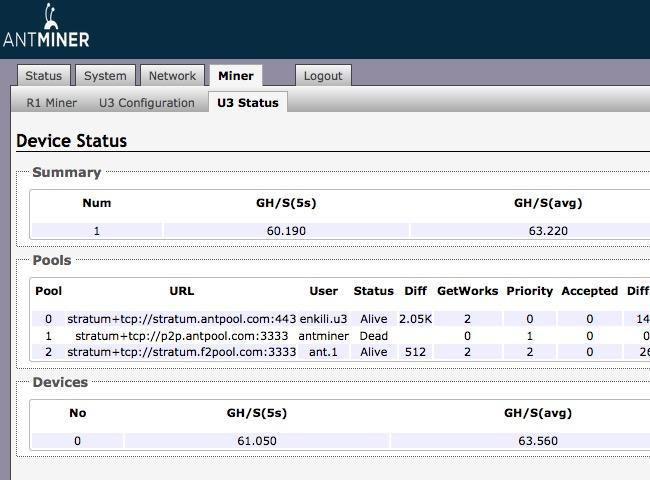The image size is (650, 480).
Task: Click the Summary GH/S(5s) column header
Action: click(x=286, y=203)
